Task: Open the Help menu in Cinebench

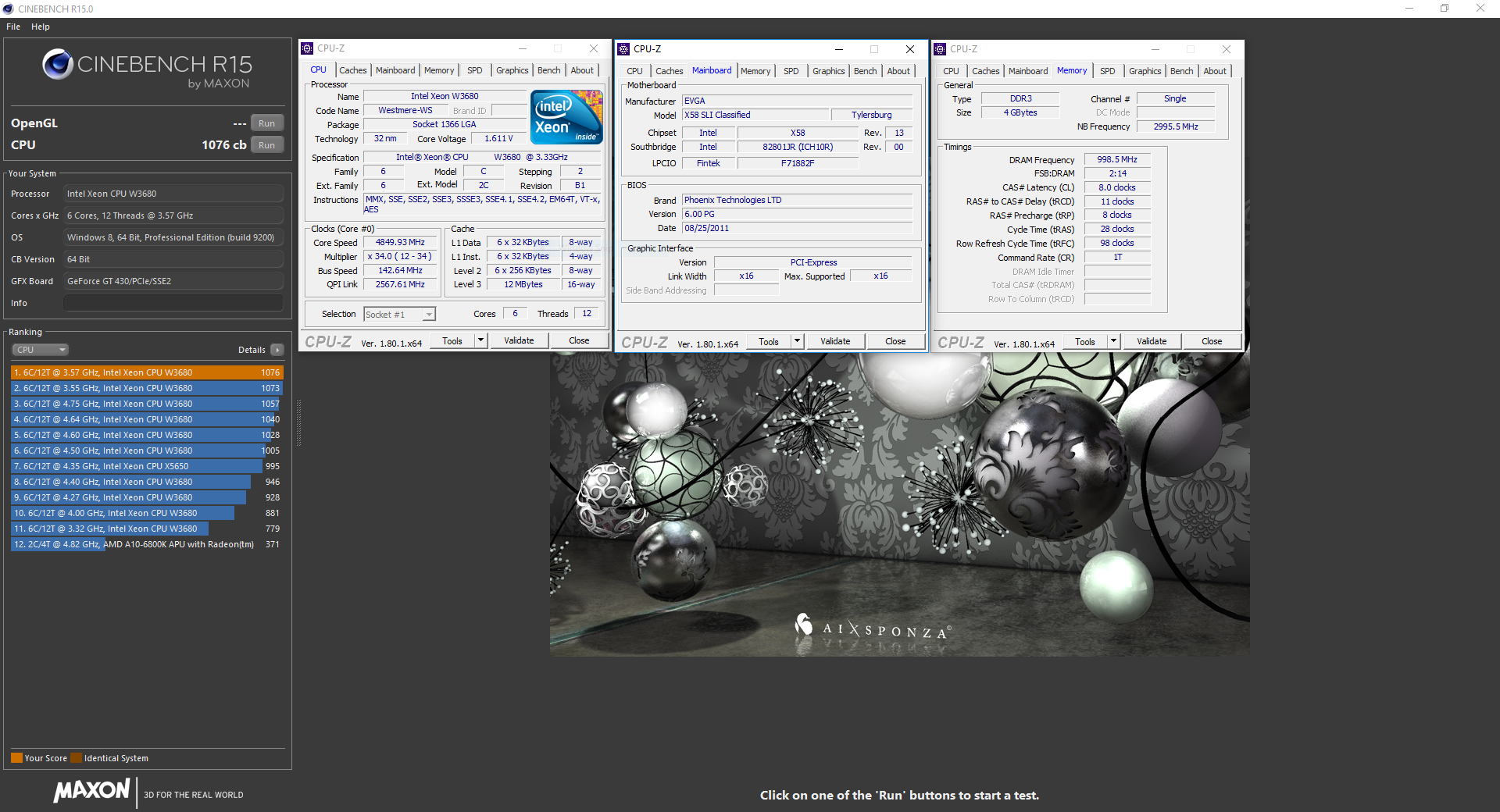Action: (x=41, y=27)
